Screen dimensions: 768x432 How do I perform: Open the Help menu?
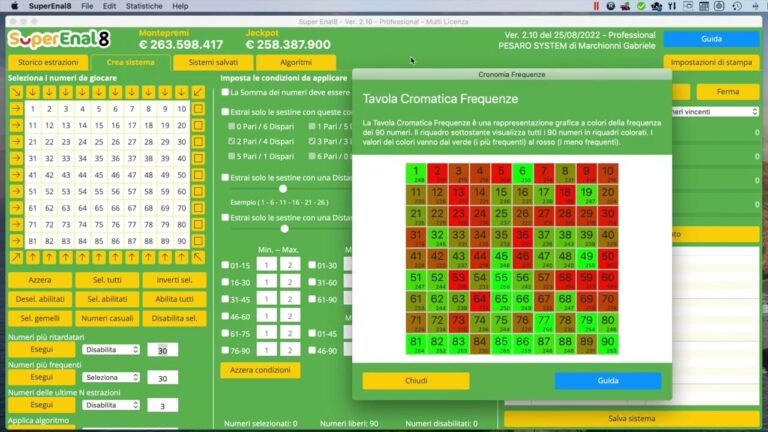(x=180, y=6)
